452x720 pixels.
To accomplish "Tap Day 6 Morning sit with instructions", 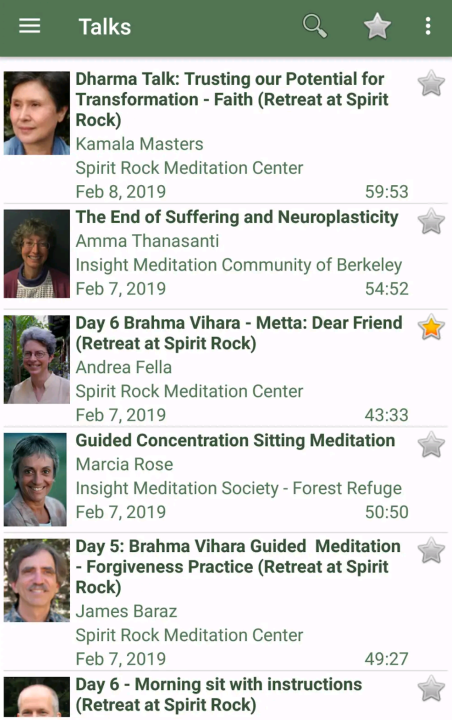I will [219, 694].
